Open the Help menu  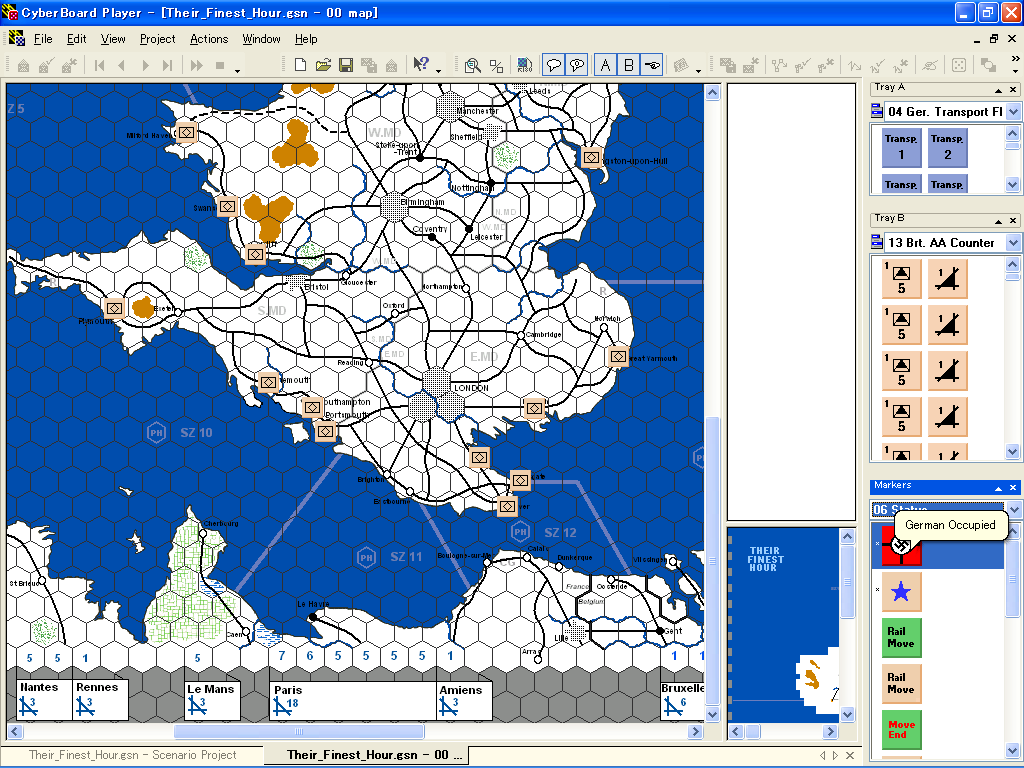click(x=306, y=39)
